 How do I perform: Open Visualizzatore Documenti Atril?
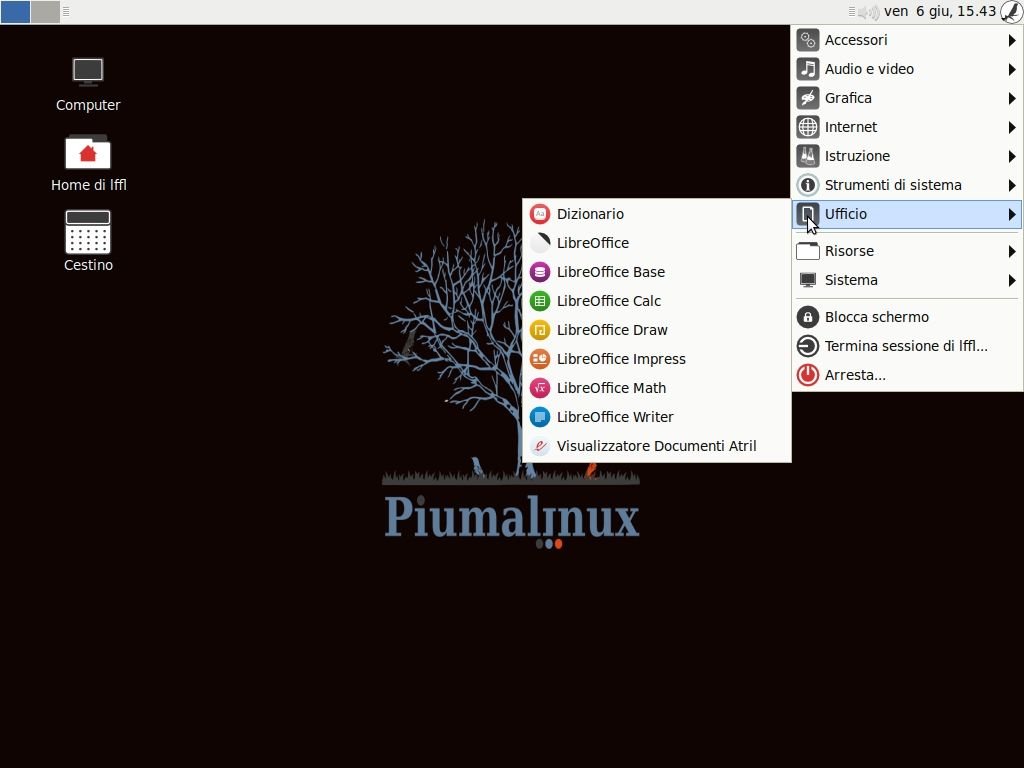click(x=655, y=446)
